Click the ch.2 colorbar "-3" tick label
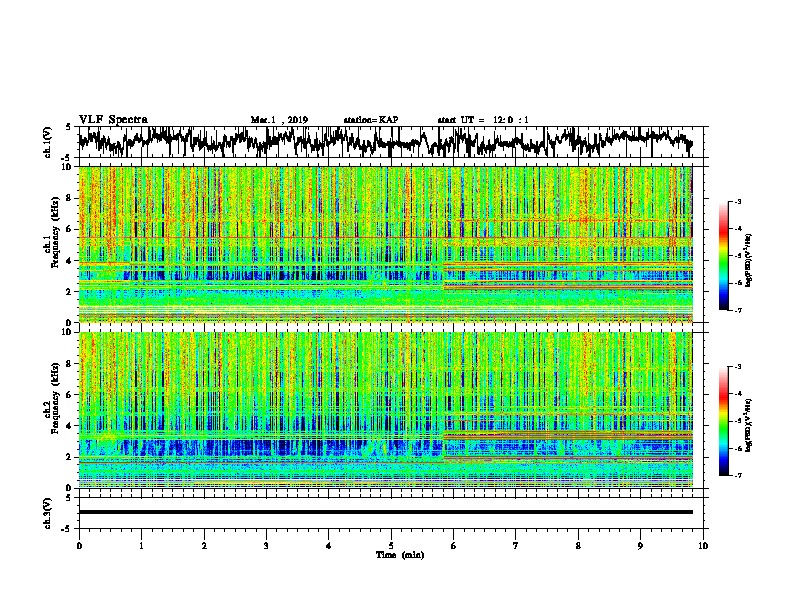This screenshot has height=612, width=792. (737, 367)
